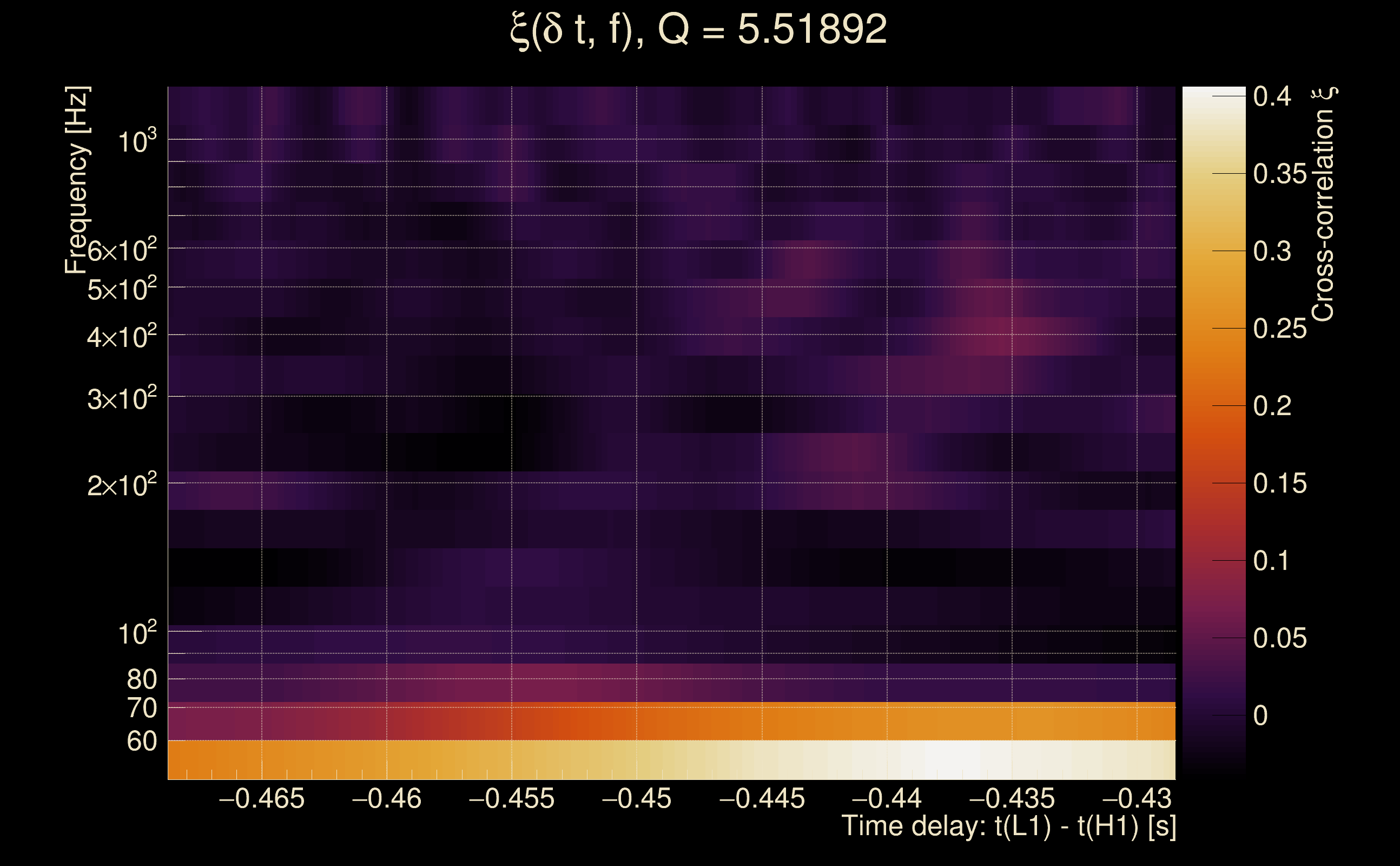1400x866 pixels.
Task: Click the 80 Hz frequency tick label
Action: 141,679
